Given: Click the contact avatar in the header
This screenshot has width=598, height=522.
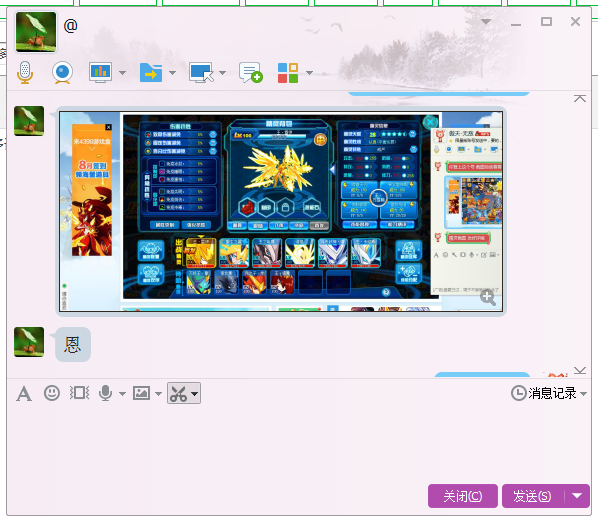Looking at the screenshot, I should pyautogui.click(x=36, y=32).
